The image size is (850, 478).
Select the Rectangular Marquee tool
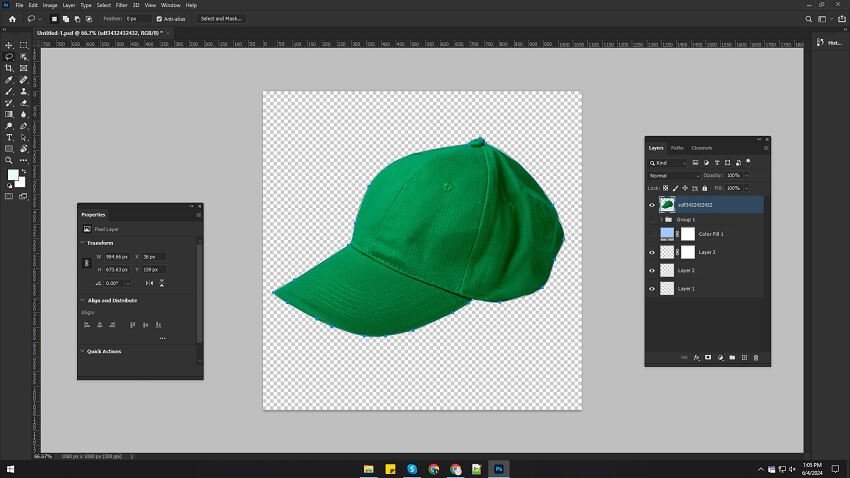point(23,46)
